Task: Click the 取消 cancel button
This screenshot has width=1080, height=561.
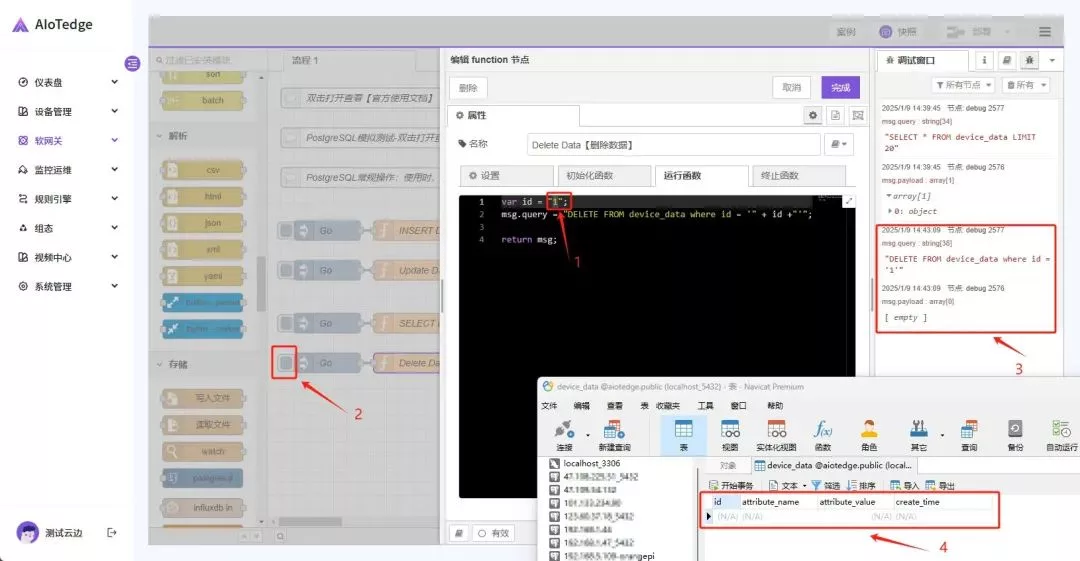Action: tap(791, 88)
